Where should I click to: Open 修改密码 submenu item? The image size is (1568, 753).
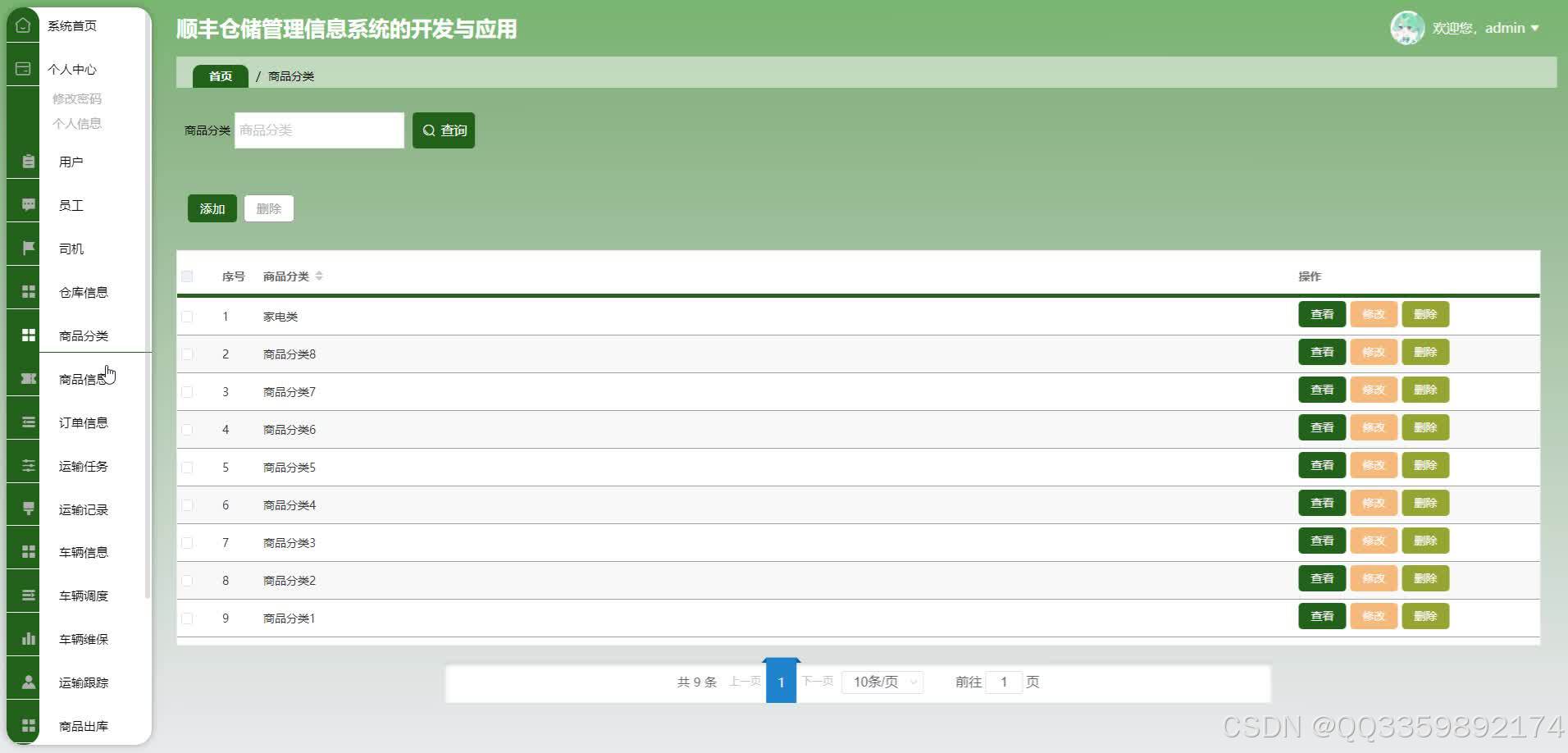(77, 98)
